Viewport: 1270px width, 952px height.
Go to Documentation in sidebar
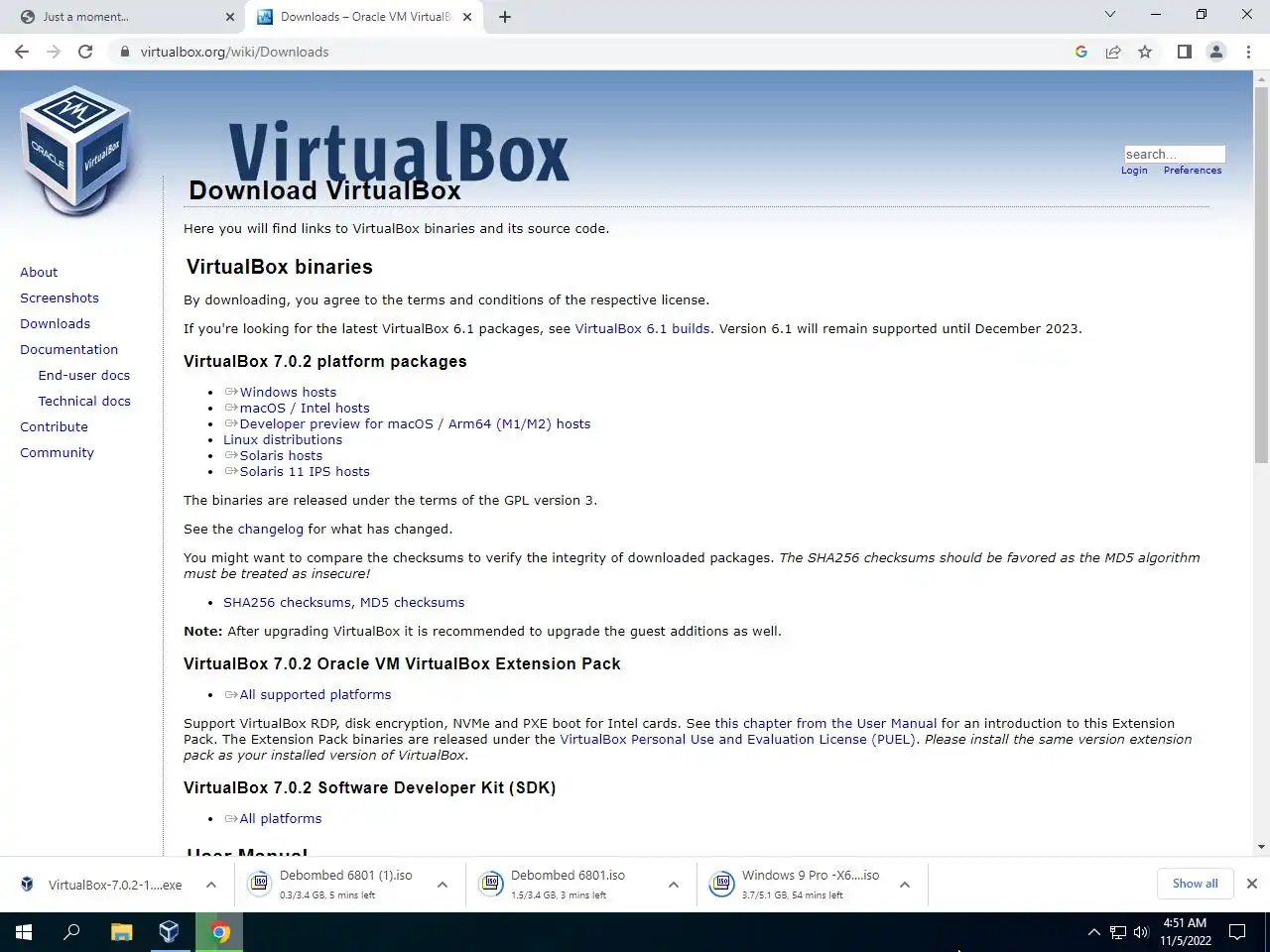coord(68,349)
